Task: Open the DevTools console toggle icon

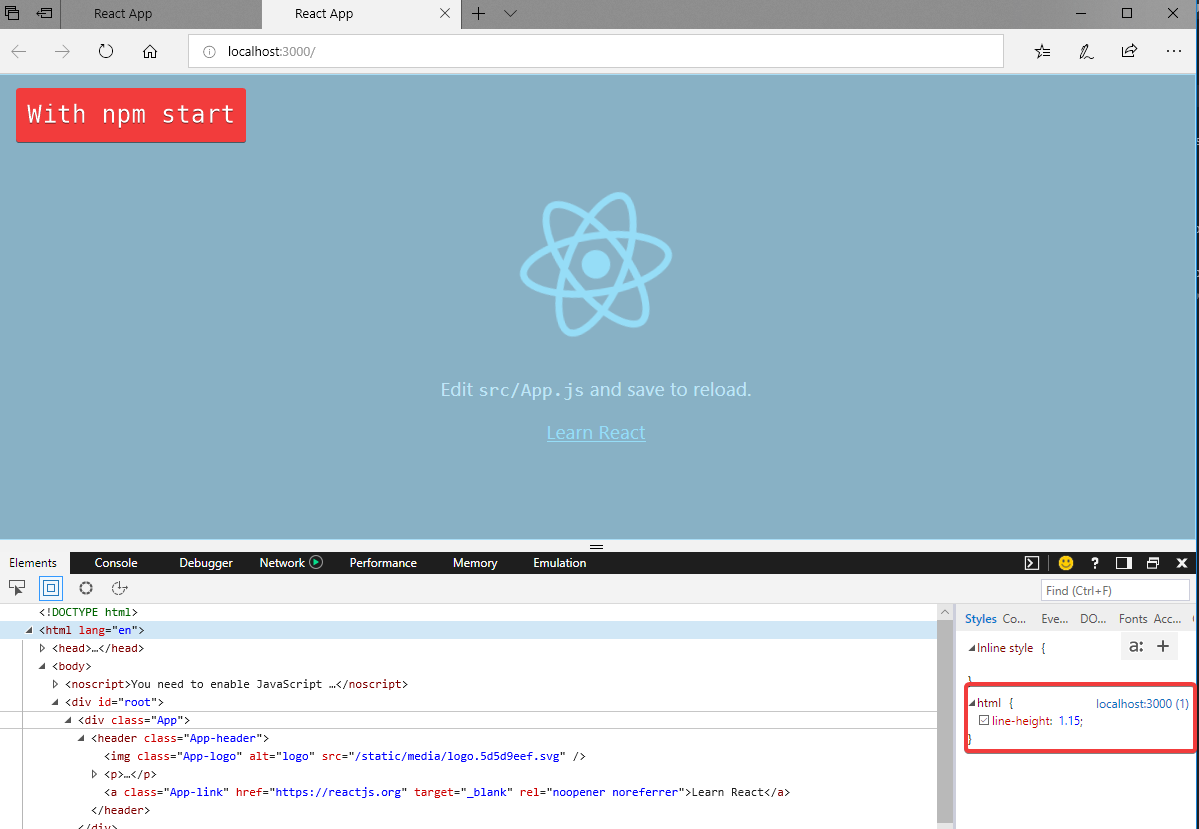Action: 1032,563
